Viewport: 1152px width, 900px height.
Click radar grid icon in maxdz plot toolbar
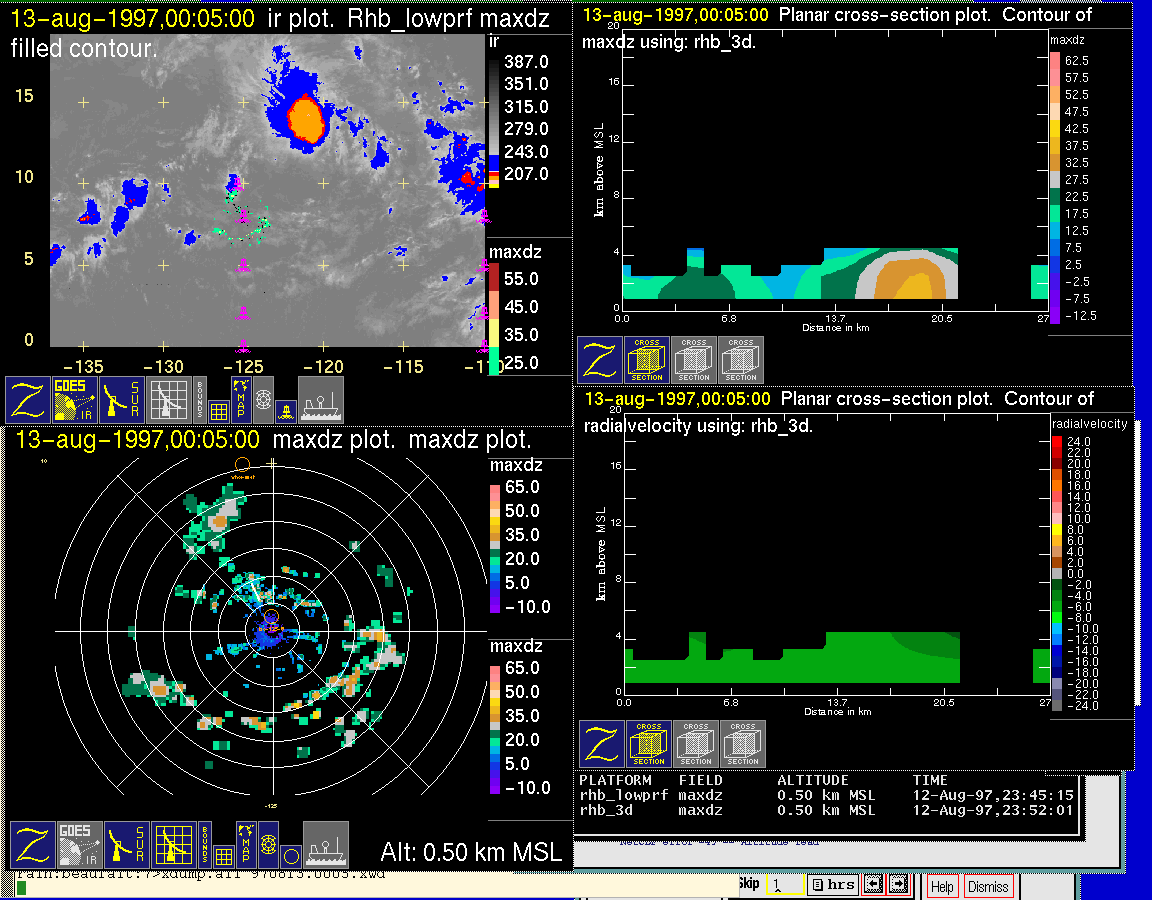click(173, 845)
